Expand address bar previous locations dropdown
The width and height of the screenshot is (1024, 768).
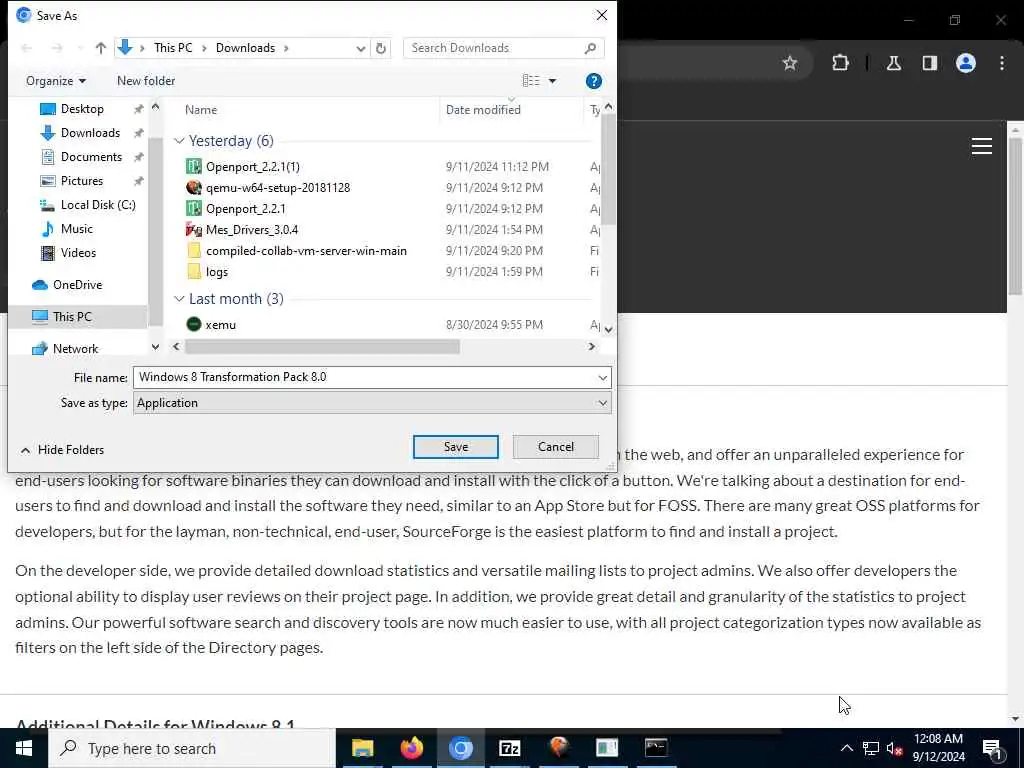point(360,48)
